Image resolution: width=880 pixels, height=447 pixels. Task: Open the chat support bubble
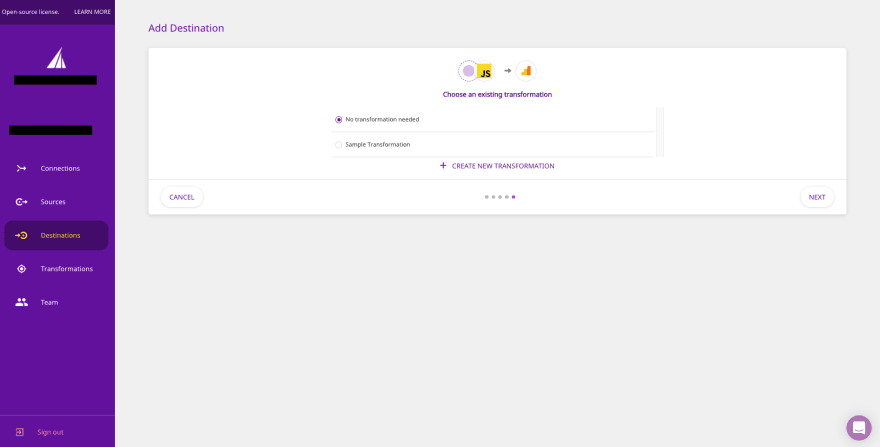point(858,427)
